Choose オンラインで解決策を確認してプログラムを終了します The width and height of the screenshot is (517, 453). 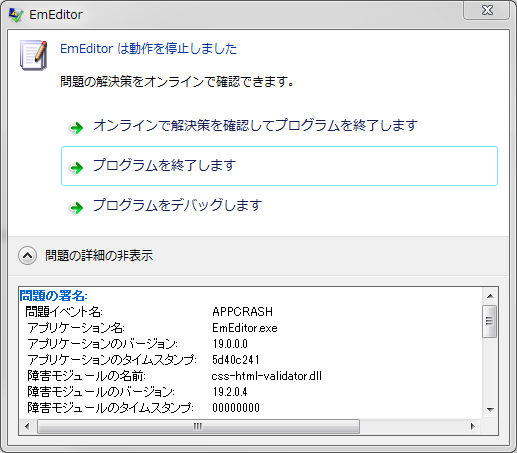tap(279, 126)
